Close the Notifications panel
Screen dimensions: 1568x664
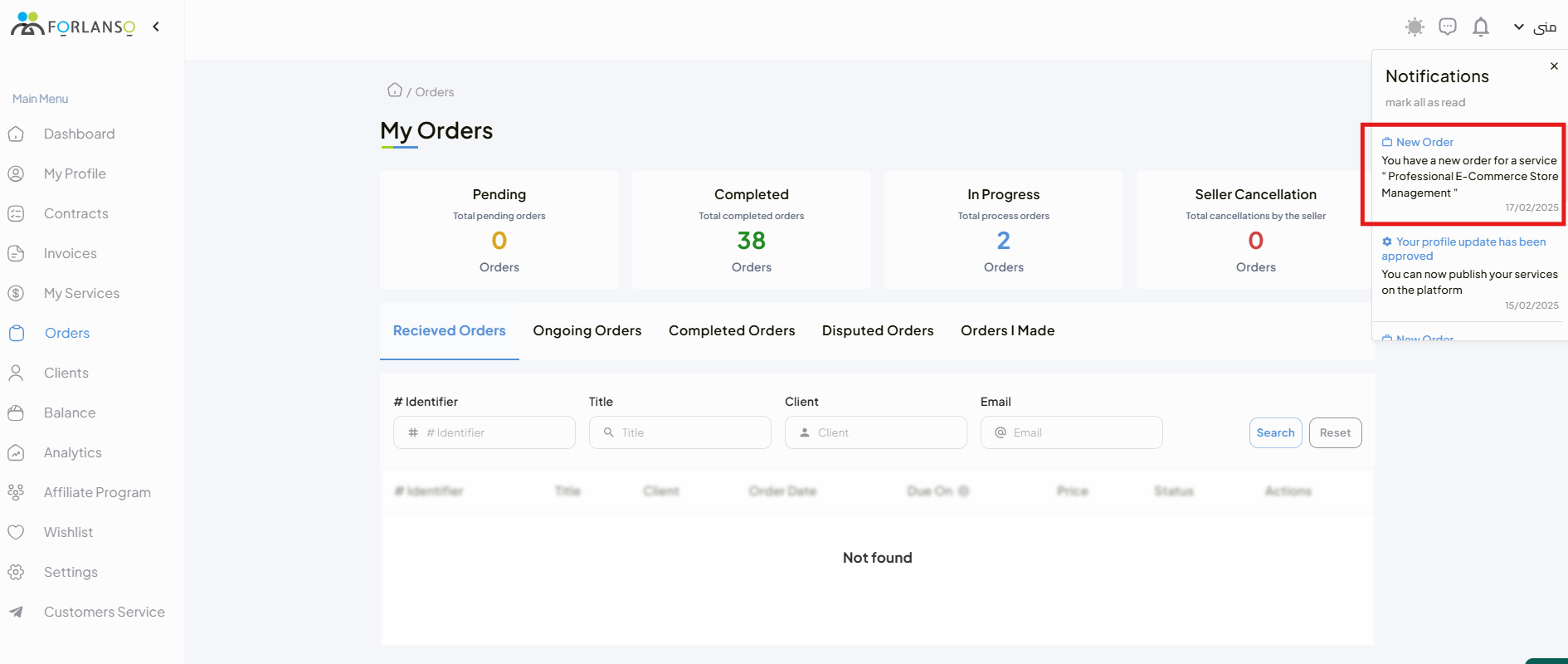click(x=1554, y=66)
